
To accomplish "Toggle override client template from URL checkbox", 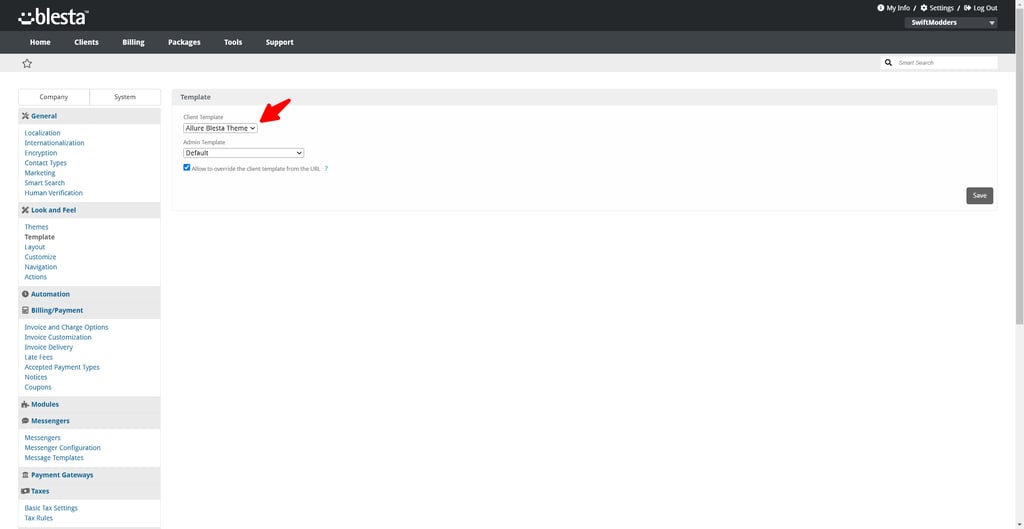I will point(187,168).
